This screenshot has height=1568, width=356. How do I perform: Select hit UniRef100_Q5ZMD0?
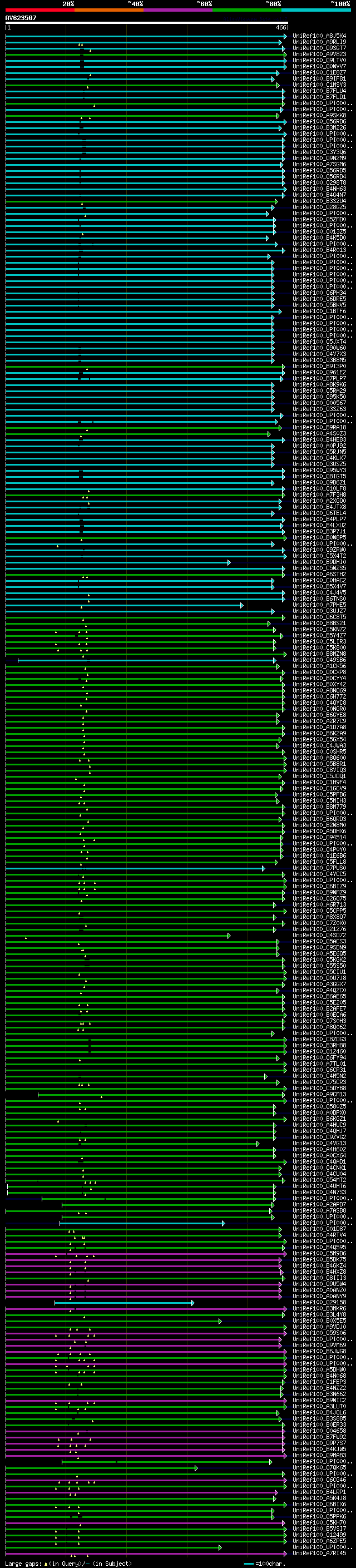click(319, 220)
